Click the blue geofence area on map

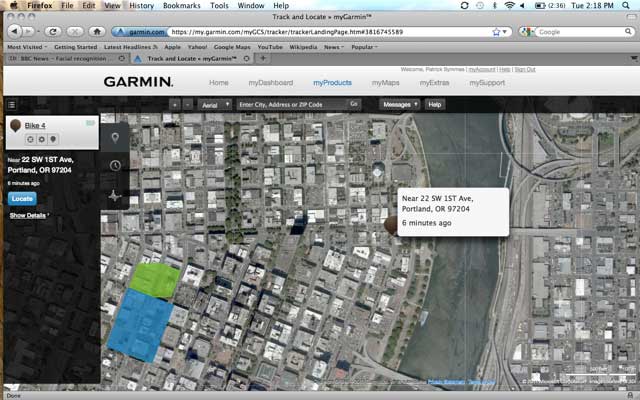click(x=140, y=325)
